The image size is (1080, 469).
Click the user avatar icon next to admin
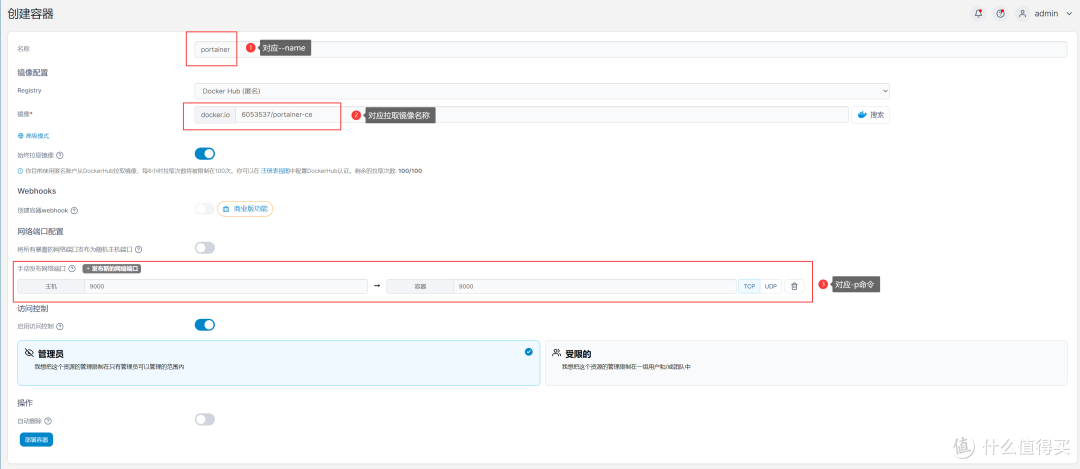click(1023, 13)
